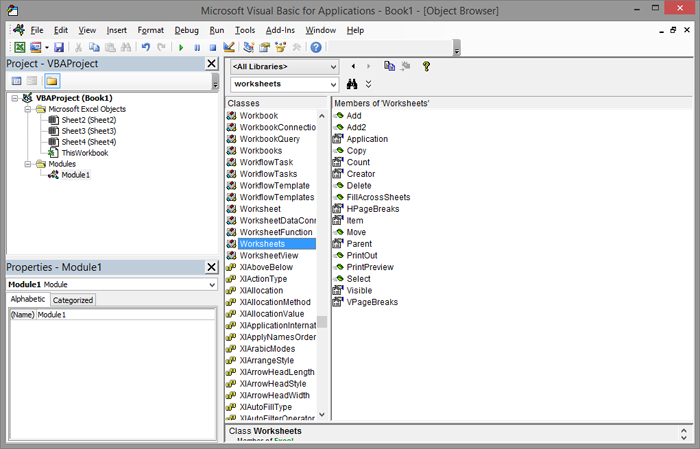The width and height of the screenshot is (700, 449).
Task: Click main toolbar options overflow arrow
Action: 456,48
